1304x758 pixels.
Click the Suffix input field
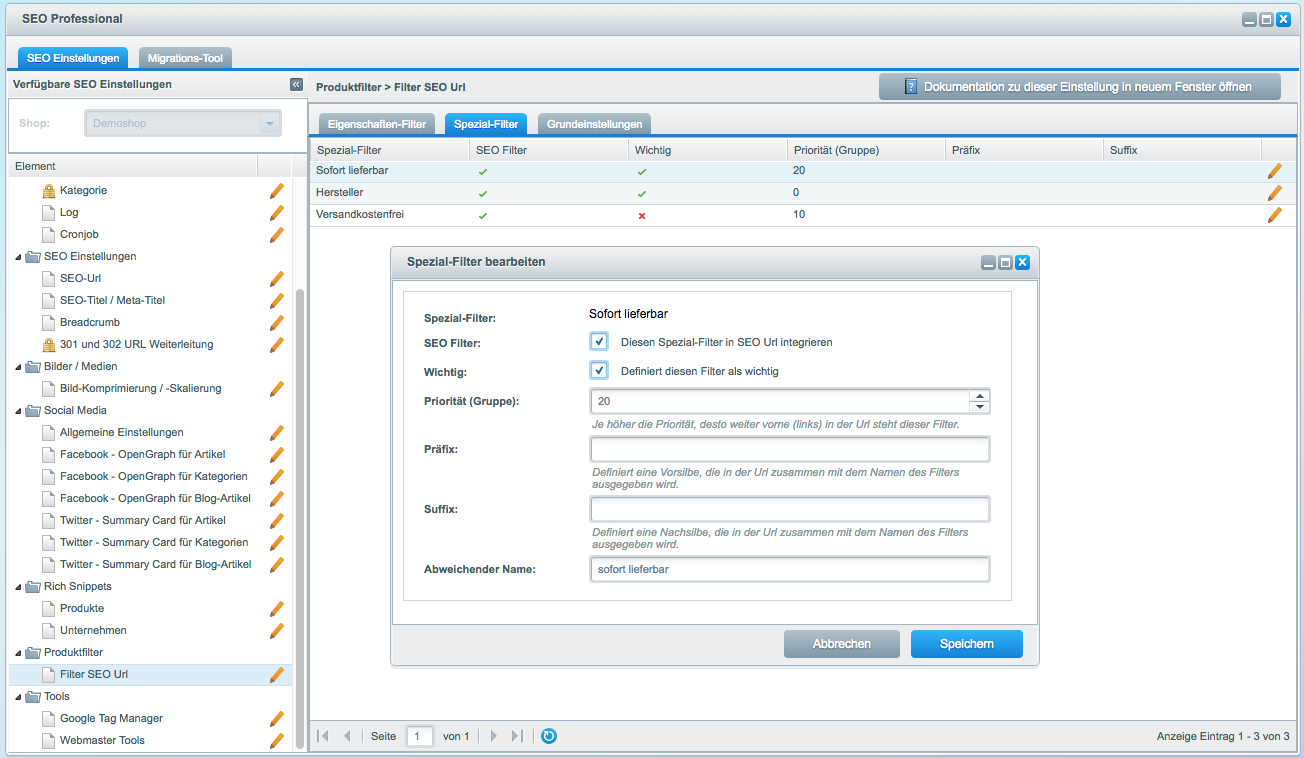790,509
